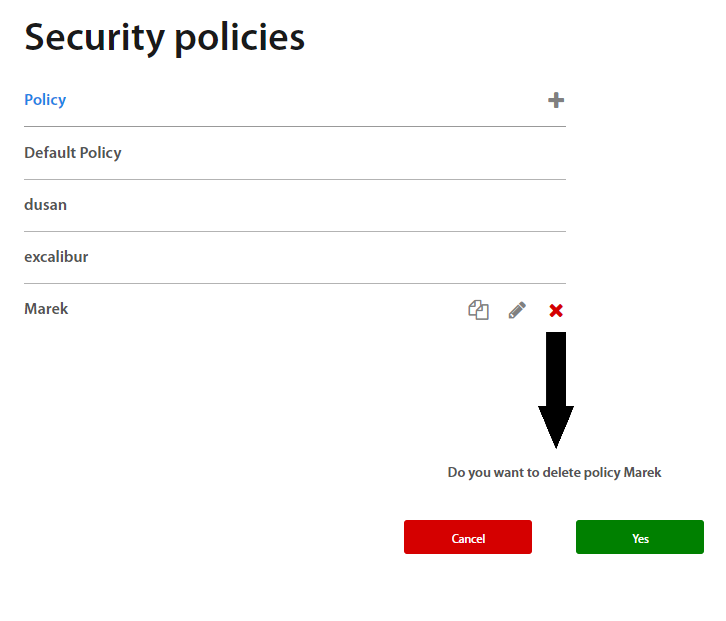The image size is (726, 621).
Task: Click the word Marek in the confirmation message
Action: pyautogui.click(x=642, y=472)
